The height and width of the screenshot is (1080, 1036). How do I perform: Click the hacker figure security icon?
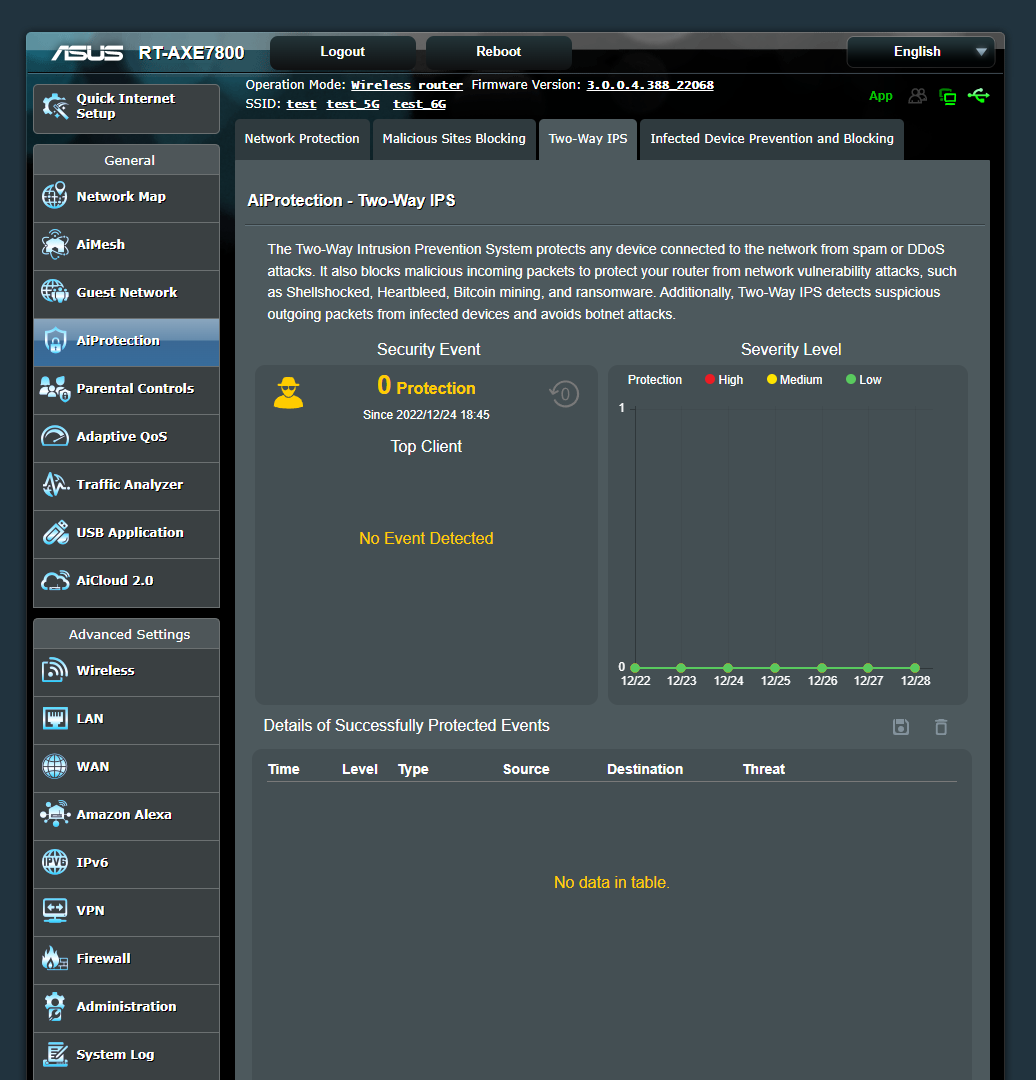[x=288, y=393]
